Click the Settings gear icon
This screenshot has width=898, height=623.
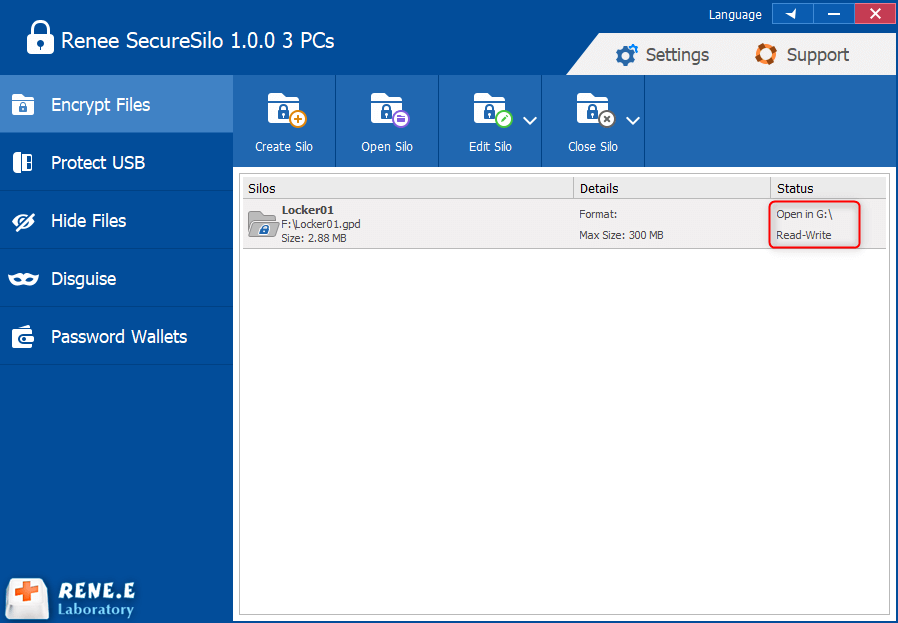click(626, 55)
